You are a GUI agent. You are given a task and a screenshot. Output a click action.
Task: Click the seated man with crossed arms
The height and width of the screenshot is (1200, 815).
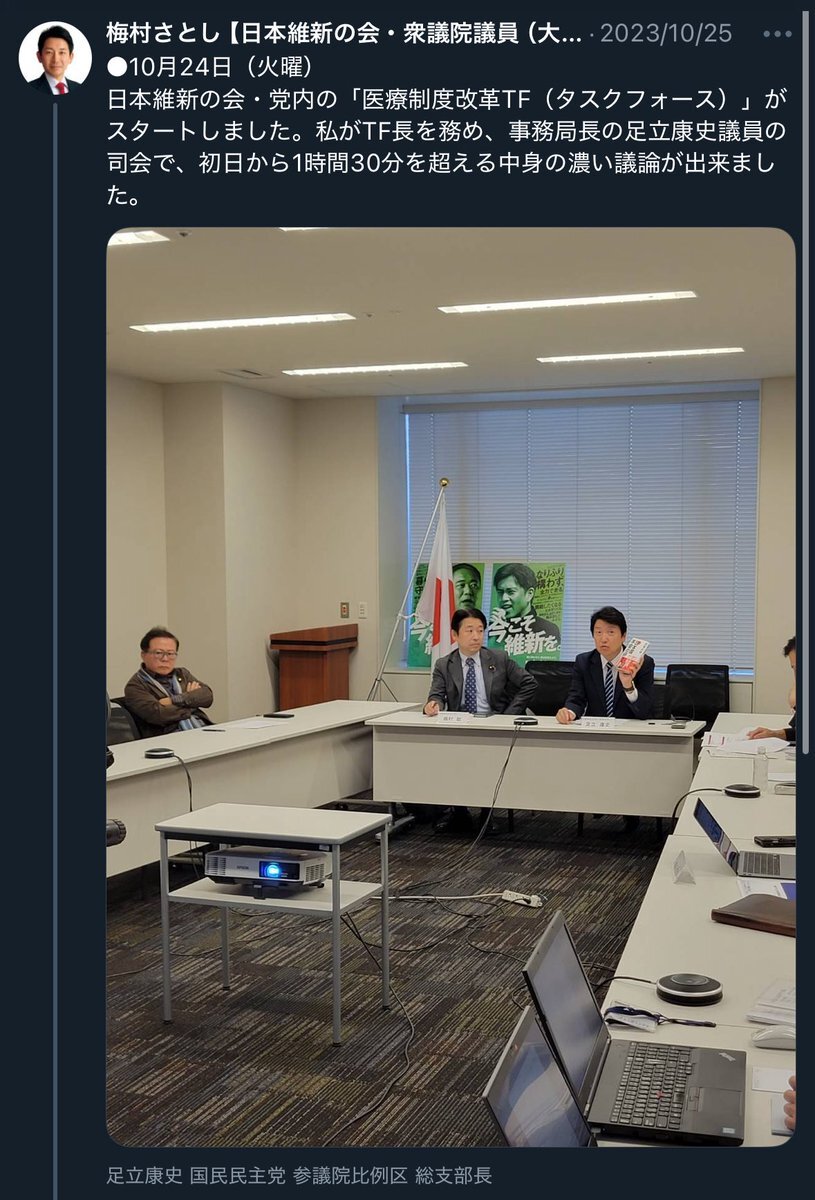[166, 682]
